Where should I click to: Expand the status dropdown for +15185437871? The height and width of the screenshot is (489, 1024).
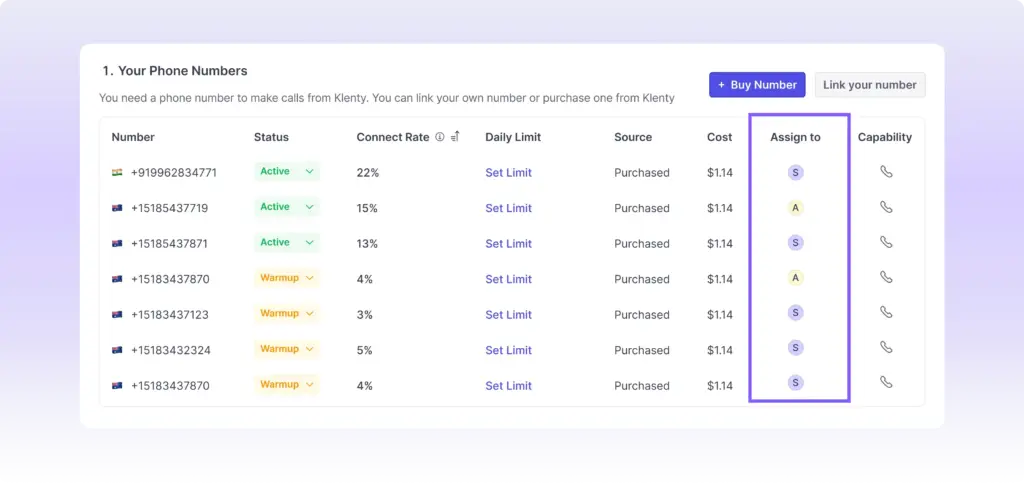[309, 243]
